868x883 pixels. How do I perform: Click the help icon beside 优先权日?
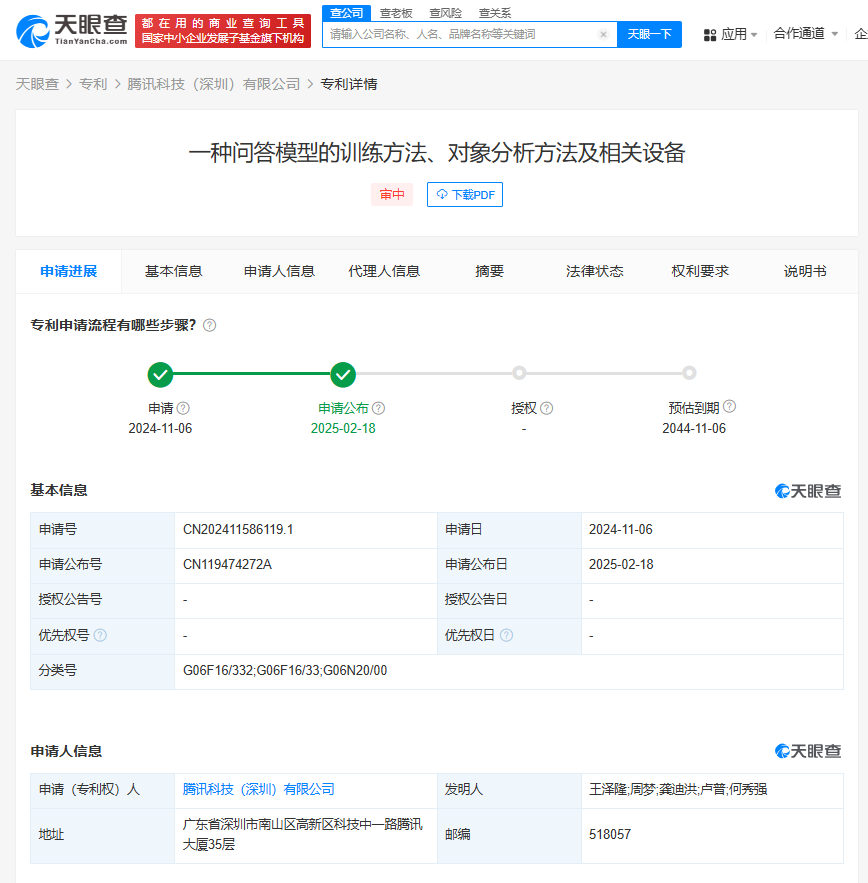pyautogui.click(x=506, y=635)
